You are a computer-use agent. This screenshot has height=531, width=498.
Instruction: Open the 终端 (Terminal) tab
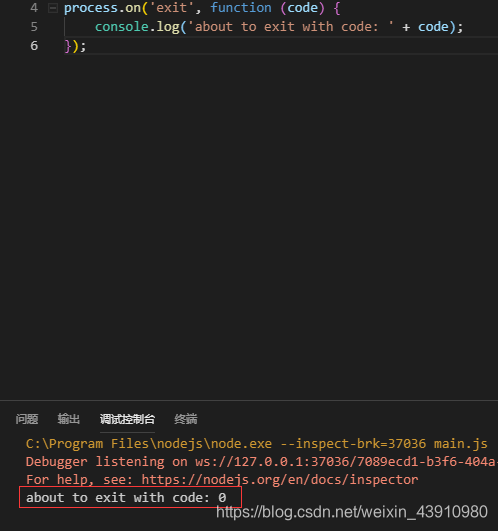[186, 419]
